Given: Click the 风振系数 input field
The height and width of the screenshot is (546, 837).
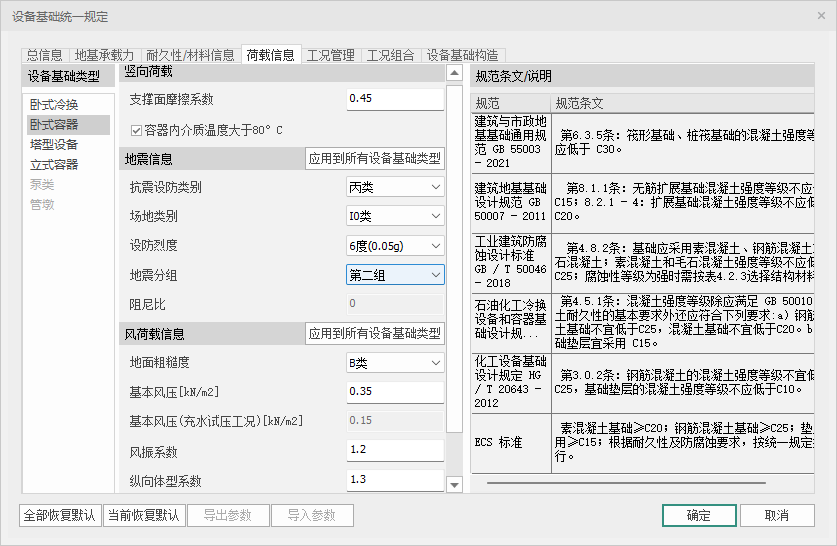Looking at the screenshot, I should [395, 450].
